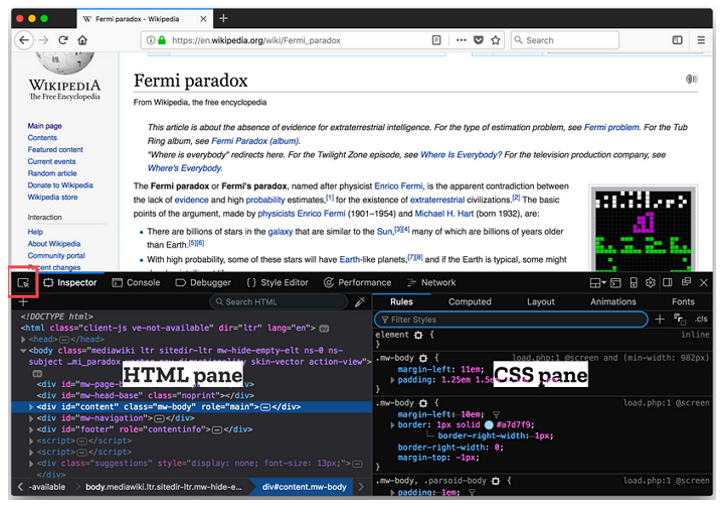Screen dimensions: 724x508
Task: Click the eyedropper icon beside Search HTML
Action: 360,302
